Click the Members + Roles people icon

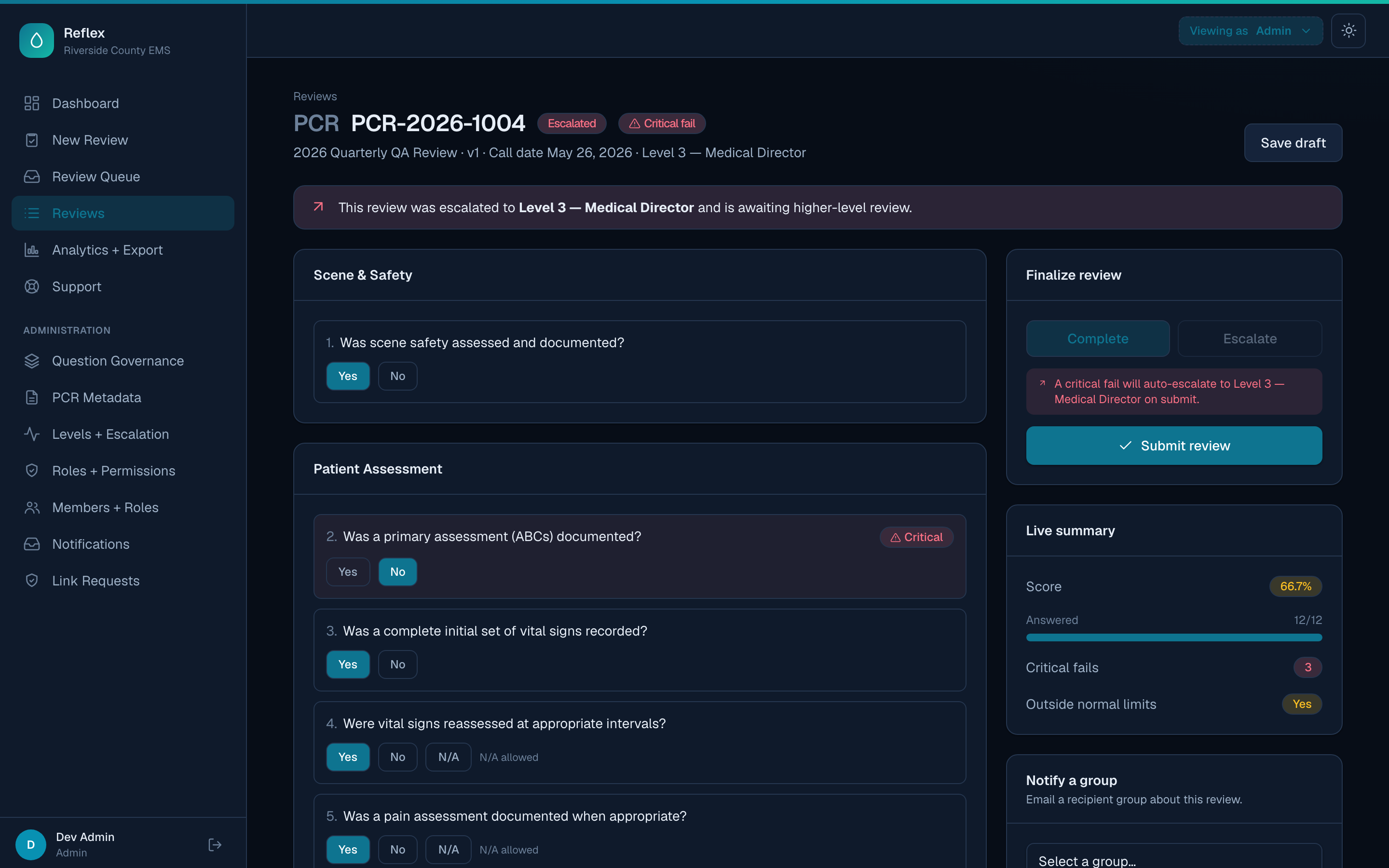(31, 507)
